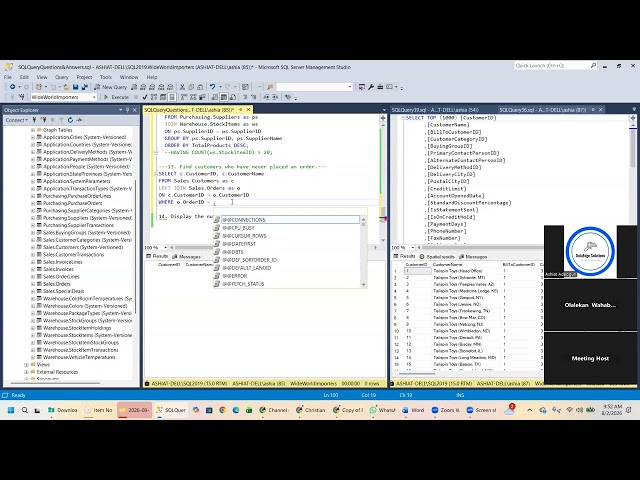Click the green Execute button
The height and width of the screenshot is (480, 640).
tap(116, 97)
